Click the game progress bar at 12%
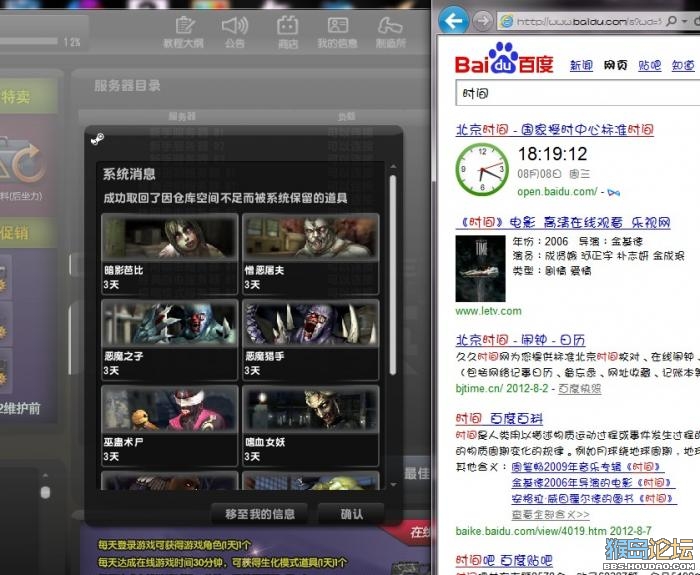Viewport: 700px width, 575px height. (29, 41)
